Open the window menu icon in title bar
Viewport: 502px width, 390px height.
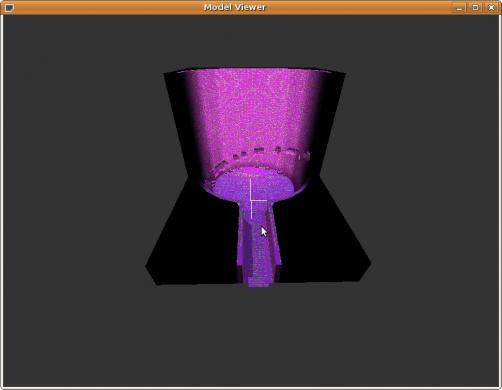click(9, 7)
